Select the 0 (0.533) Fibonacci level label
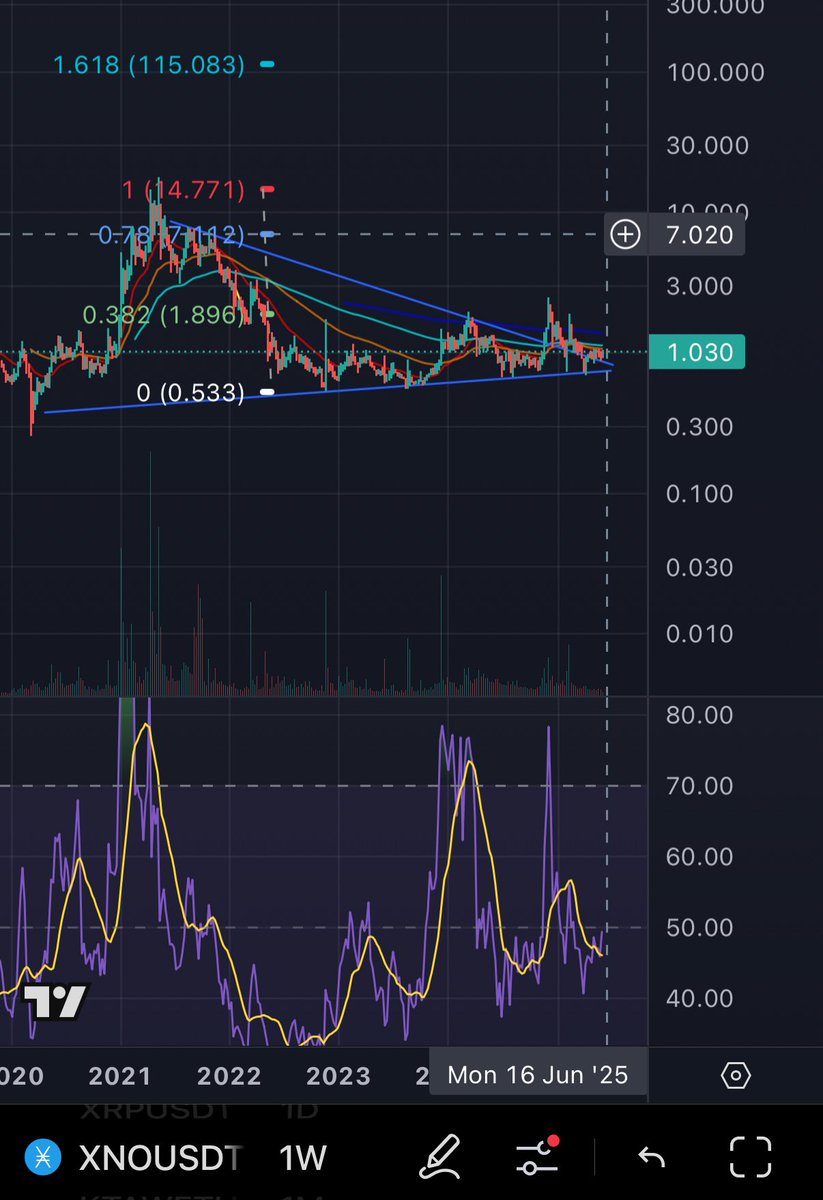The width and height of the screenshot is (823, 1200). (x=190, y=393)
